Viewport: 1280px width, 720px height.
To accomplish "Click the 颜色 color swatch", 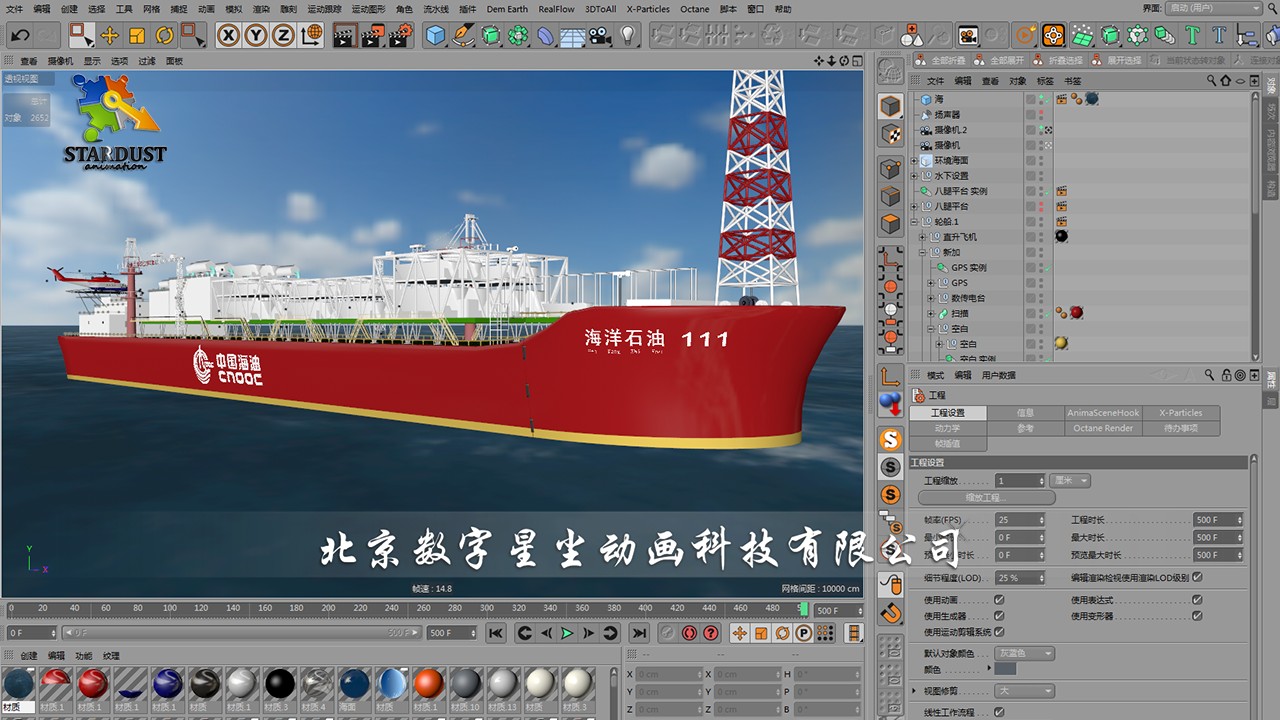I will pyautogui.click(x=1006, y=669).
